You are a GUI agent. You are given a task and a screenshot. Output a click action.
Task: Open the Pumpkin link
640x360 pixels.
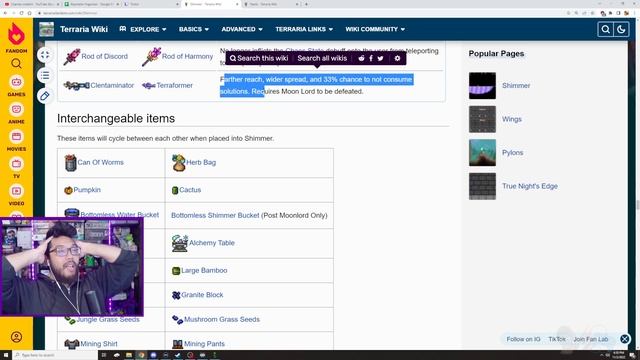87,190
